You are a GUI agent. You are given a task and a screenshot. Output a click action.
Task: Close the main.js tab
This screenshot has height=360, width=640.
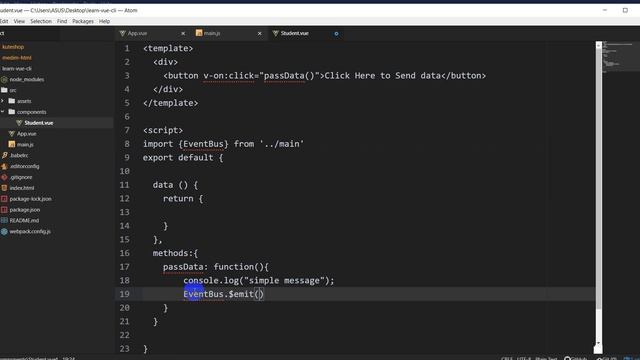260,33
